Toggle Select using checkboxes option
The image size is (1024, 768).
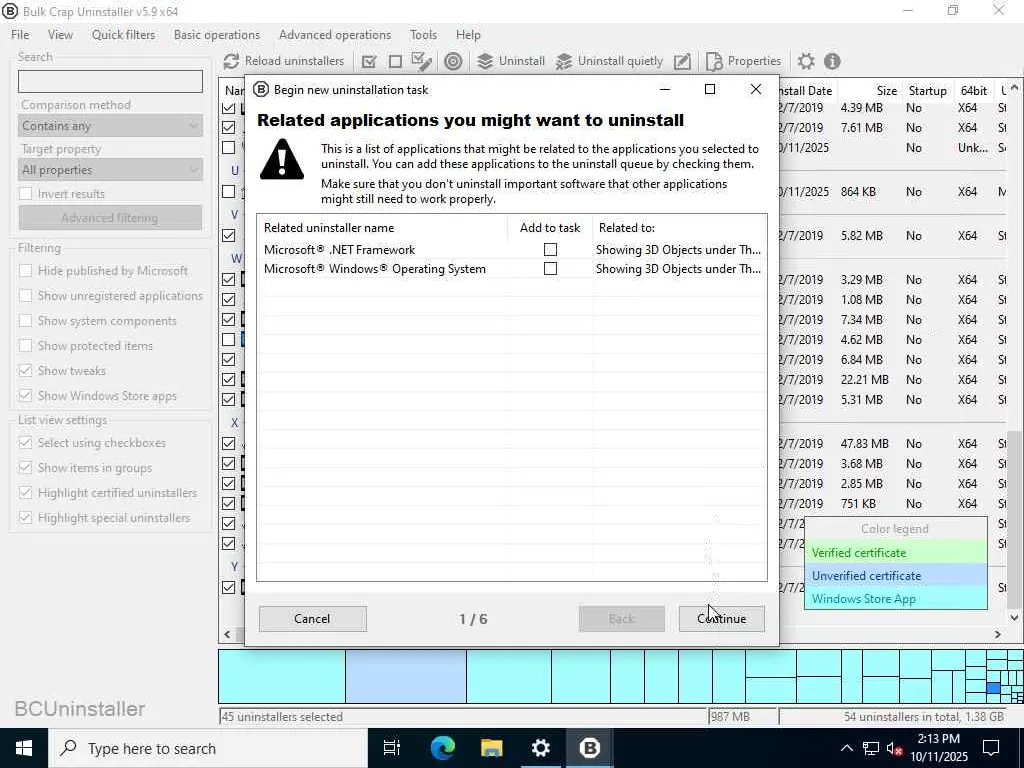(x=25, y=443)
